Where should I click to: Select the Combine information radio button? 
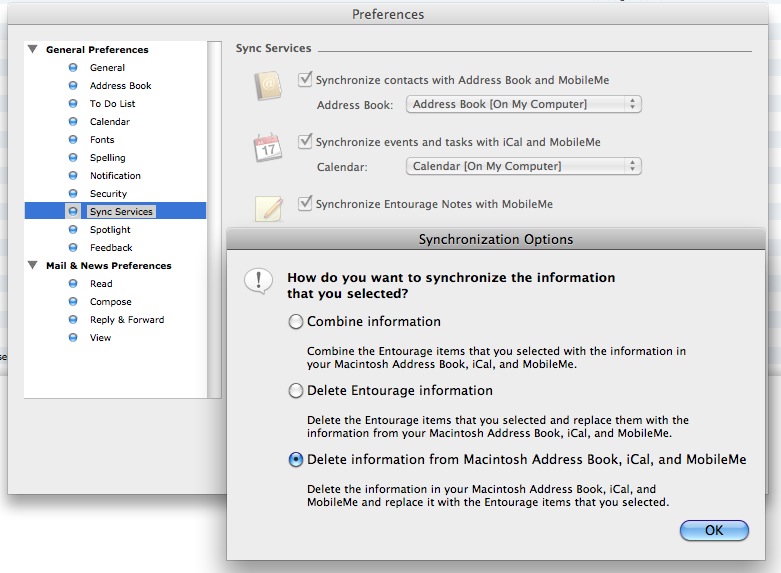pyautogui.click(x=295, y=321)
